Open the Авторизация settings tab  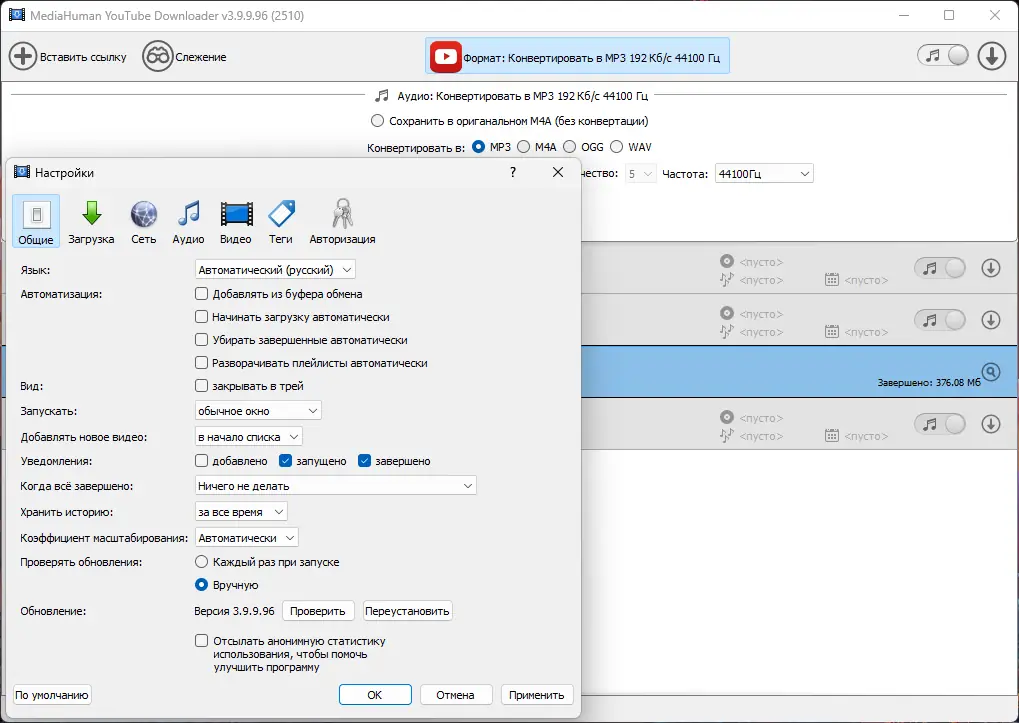coord(342,221)
